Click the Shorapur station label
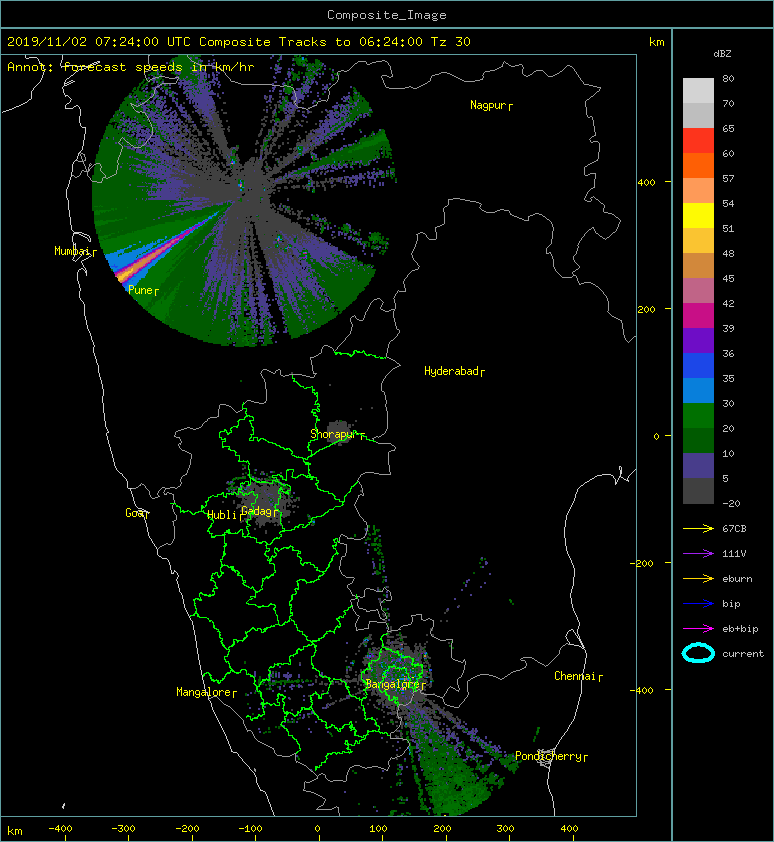Screen dimensions: 774x842 pyautogui.click(x=337, y=434)
